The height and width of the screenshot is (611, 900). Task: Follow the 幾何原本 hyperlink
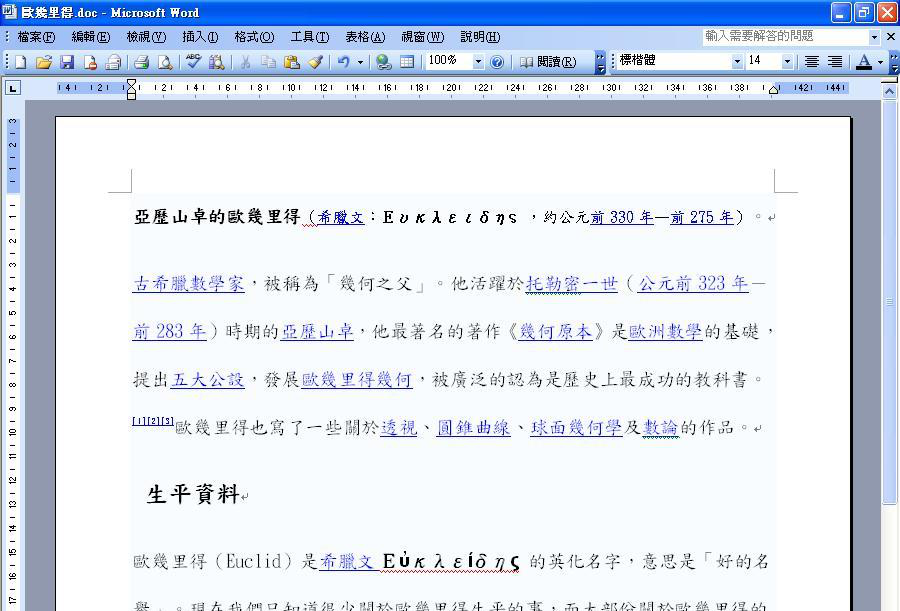555,332
